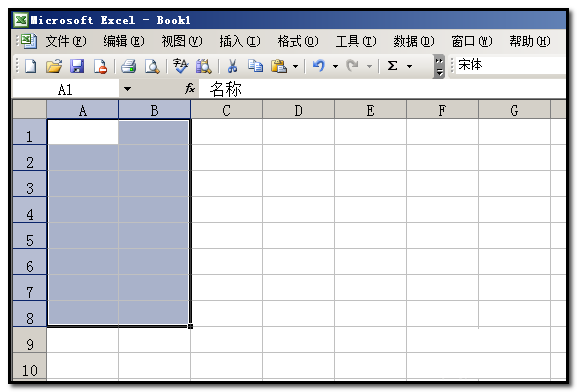Viewport: 577px width, 392px height.
Task: Expand the Redo history dropdown arrow
Action: click(x=369, y=67)
